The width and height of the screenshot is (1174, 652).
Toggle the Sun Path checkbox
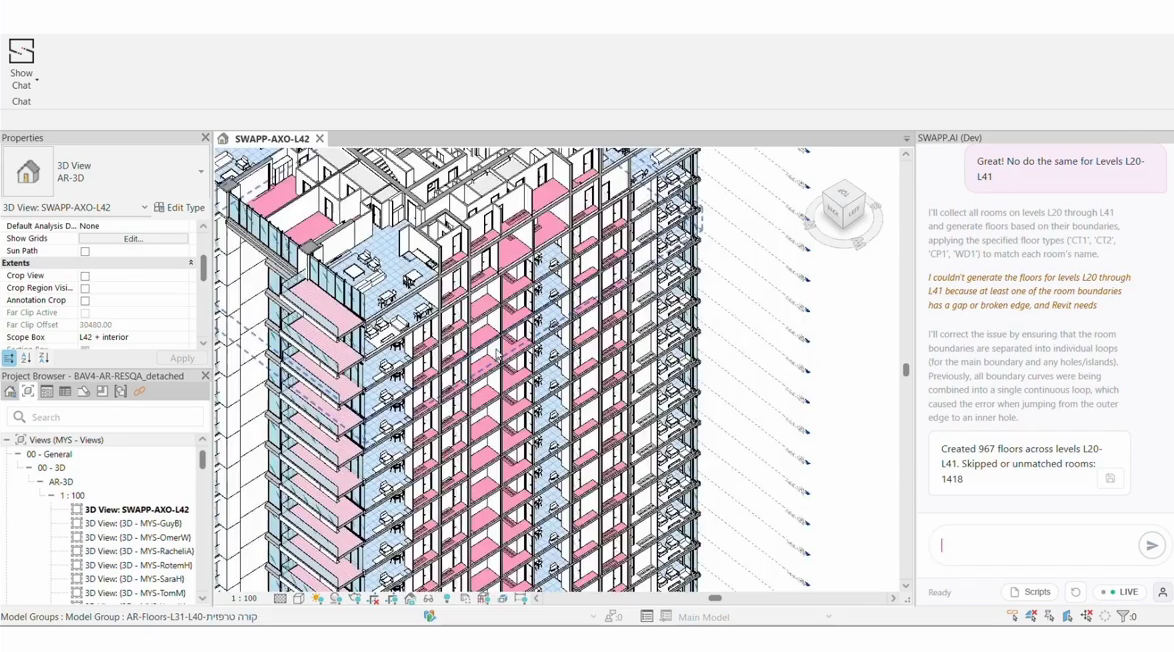[x=85, y=252]
